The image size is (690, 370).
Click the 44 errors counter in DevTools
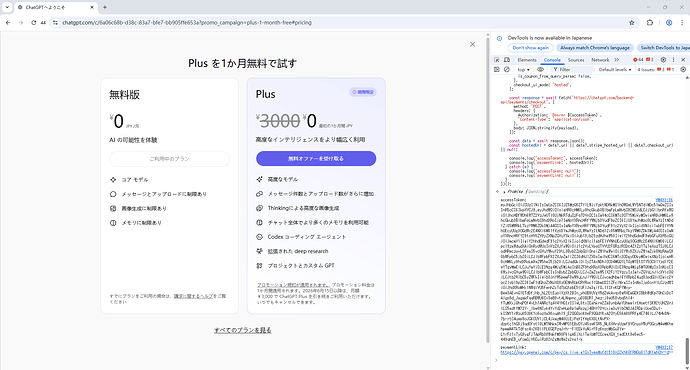point(638,60)
